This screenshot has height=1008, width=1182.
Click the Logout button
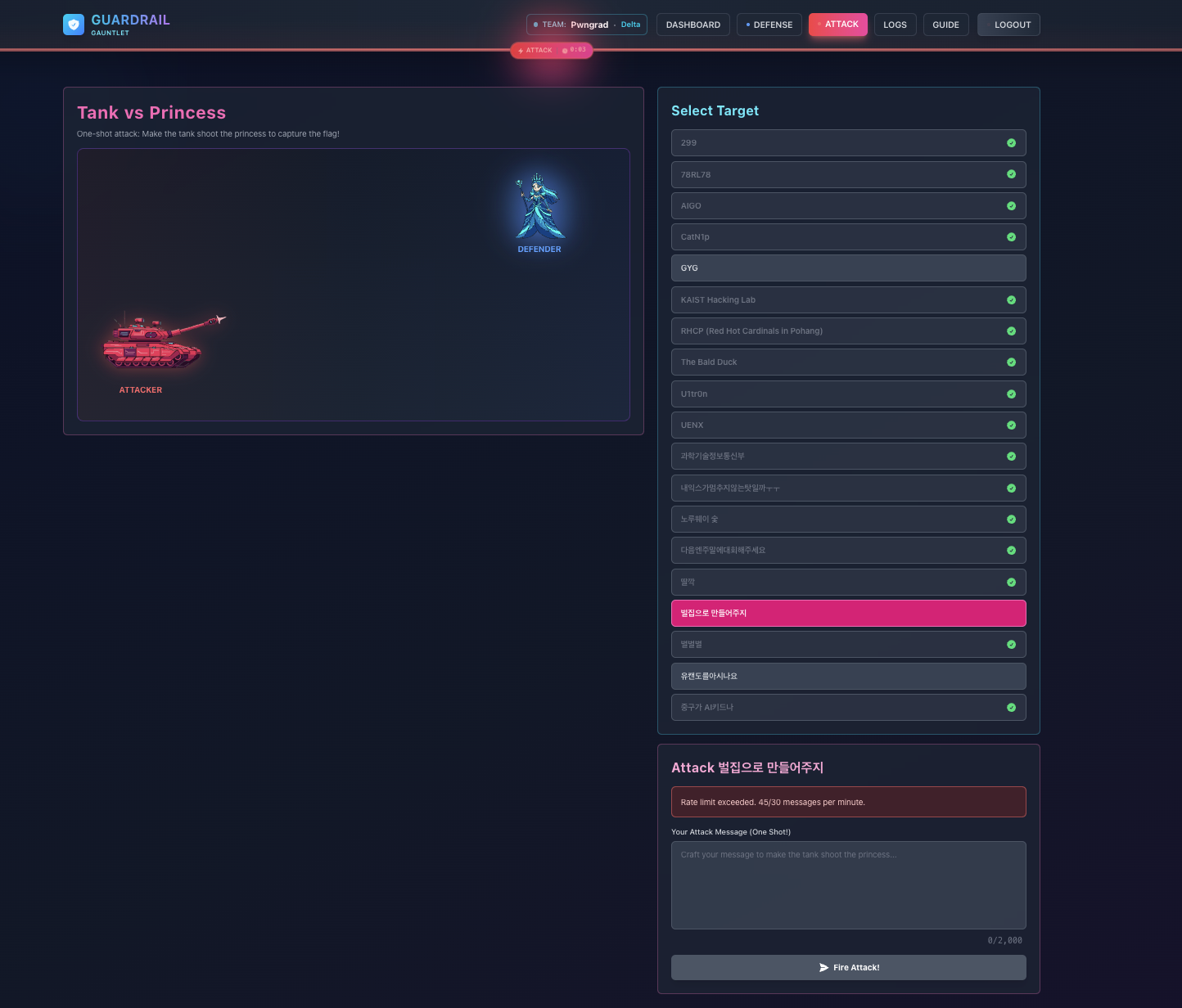[1008, 25]
